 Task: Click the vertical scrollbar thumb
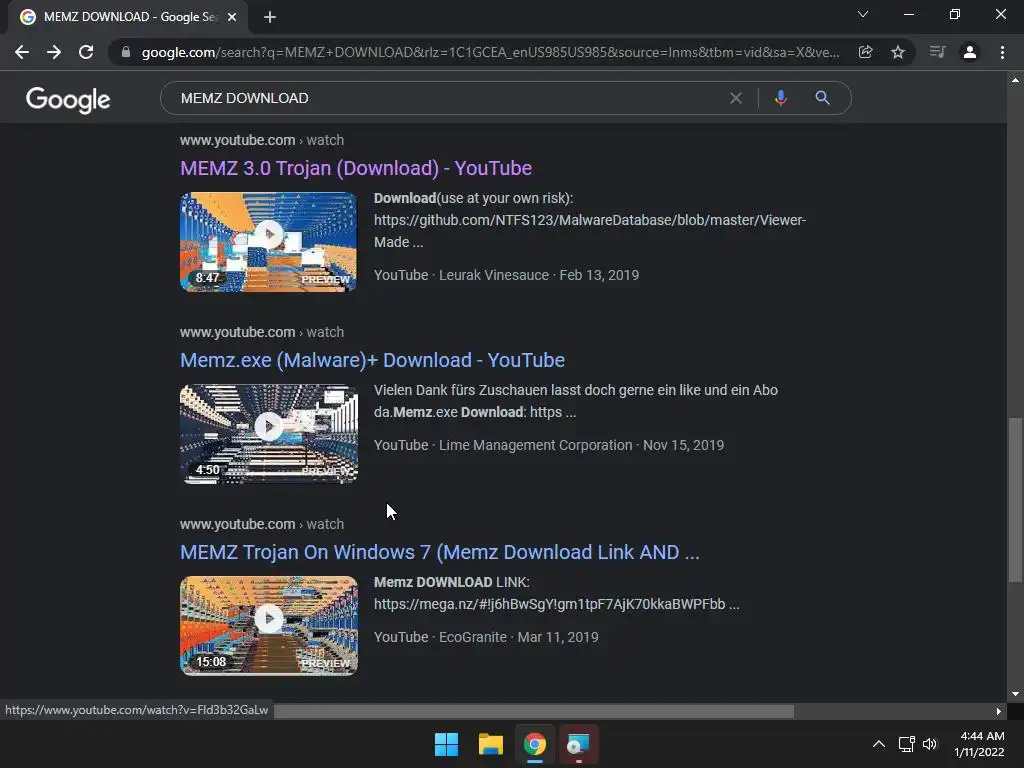[1015, 500]
